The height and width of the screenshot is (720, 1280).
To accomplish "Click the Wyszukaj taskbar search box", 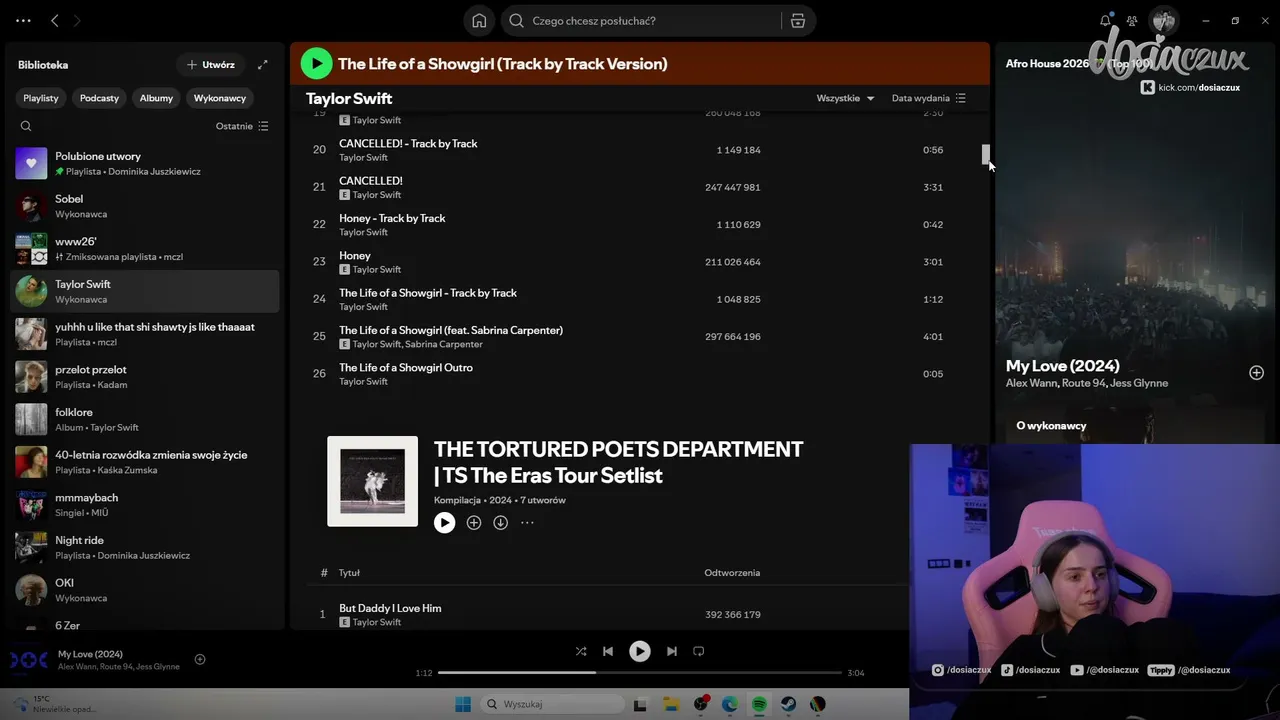I will click(550, 704).
